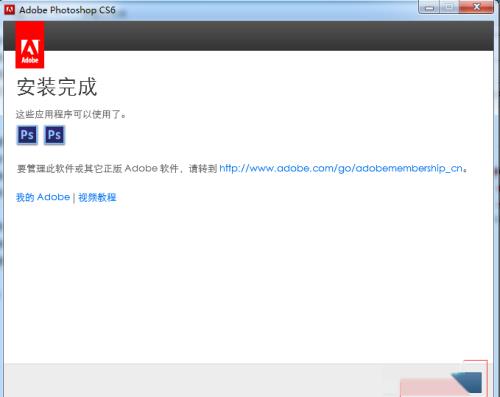500x397 pixels.
Task: Click the second Ps application icon
Action: click(x=54, y=135)
